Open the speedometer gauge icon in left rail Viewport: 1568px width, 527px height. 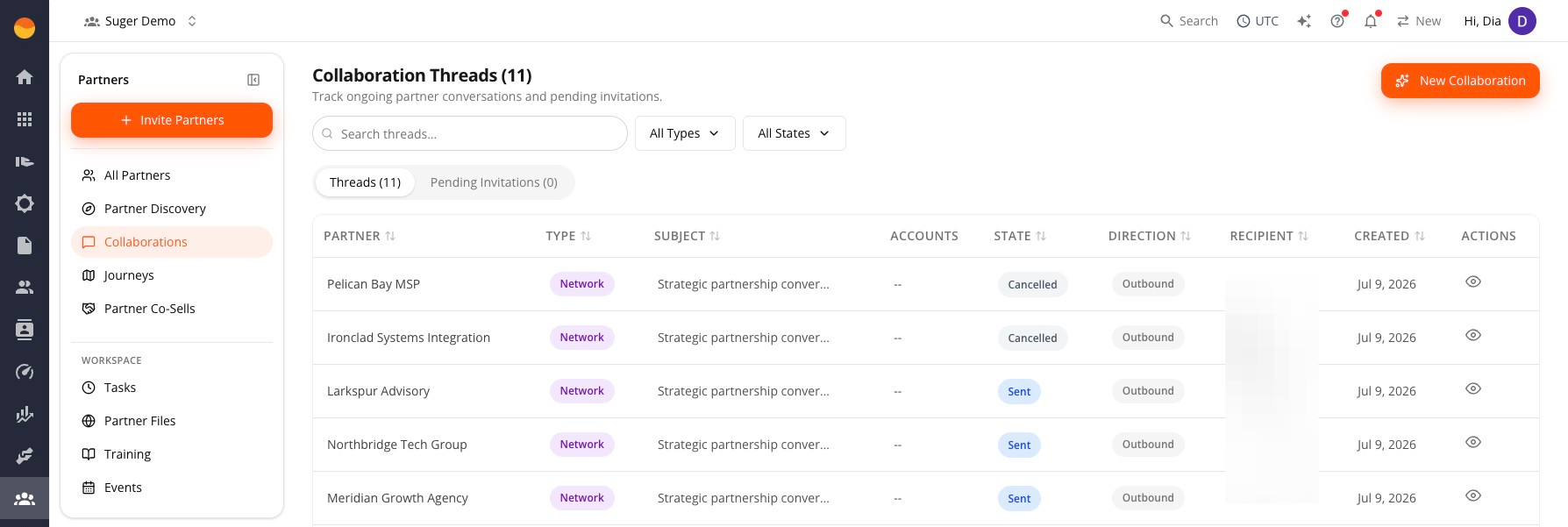(x=25, y=372)
